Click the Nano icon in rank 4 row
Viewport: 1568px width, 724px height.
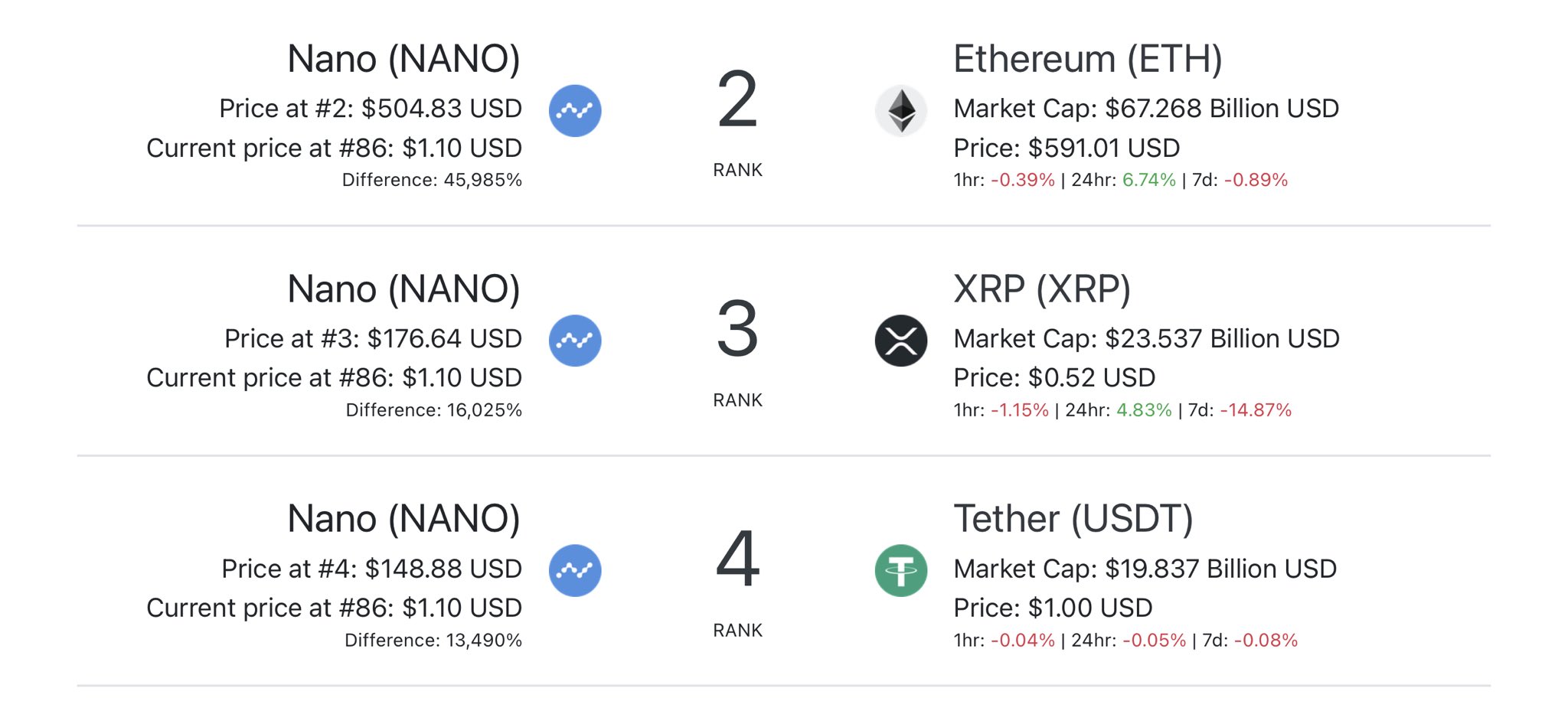tap(575, 570)
